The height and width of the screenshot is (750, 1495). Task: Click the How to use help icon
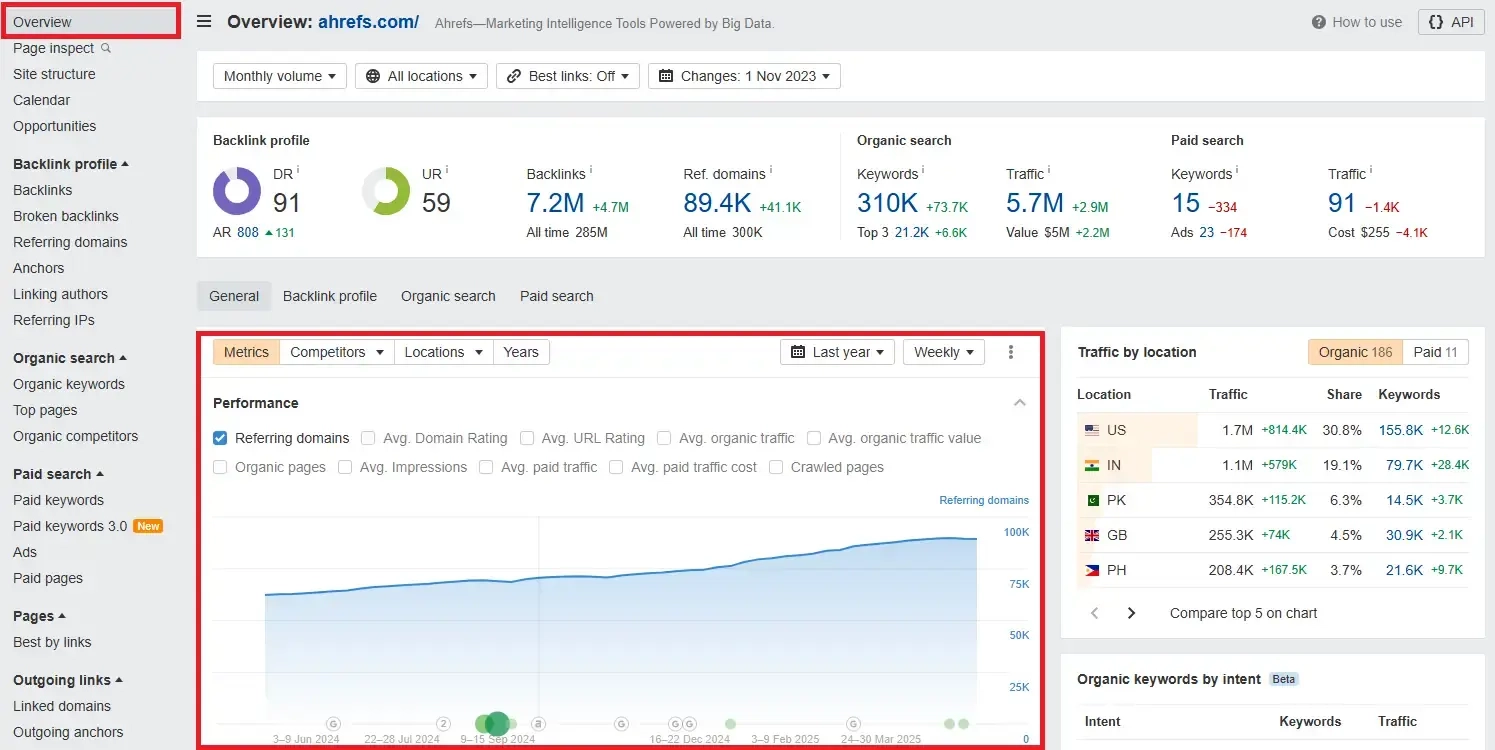tap(1319, 22)
